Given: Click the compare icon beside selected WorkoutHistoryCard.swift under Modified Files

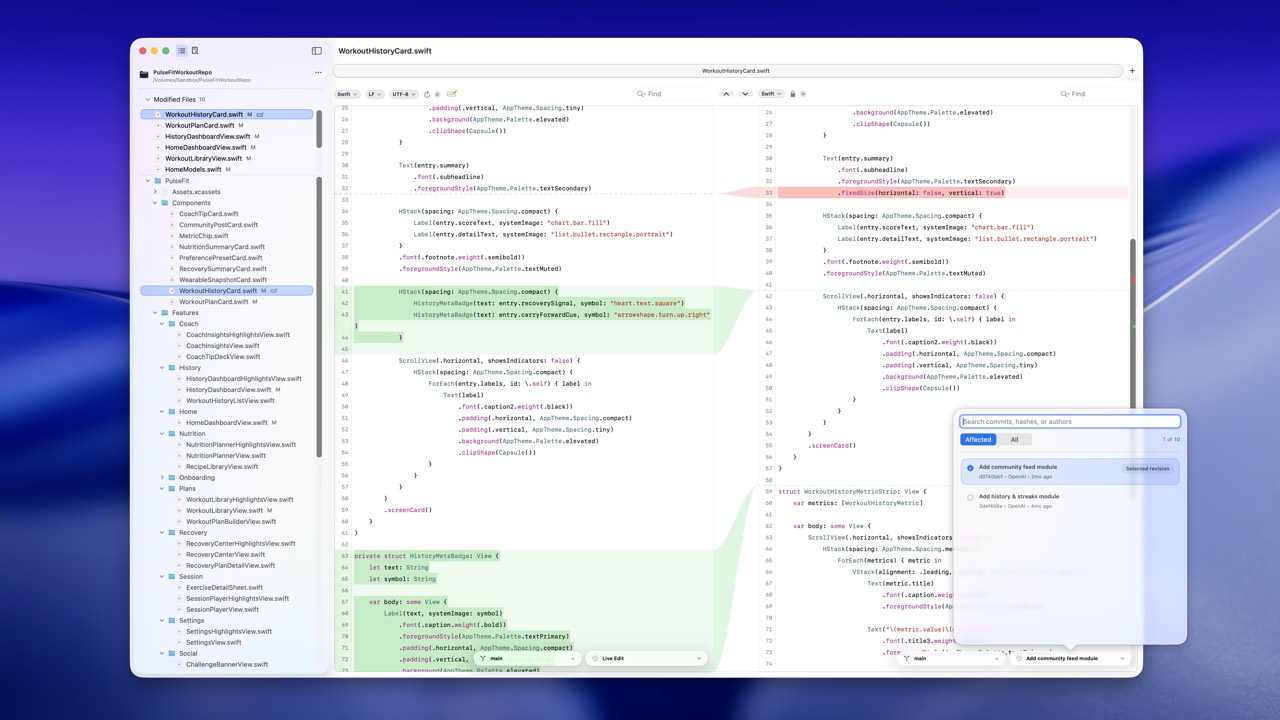Looking at the screenshot, I should pos(260,115).
